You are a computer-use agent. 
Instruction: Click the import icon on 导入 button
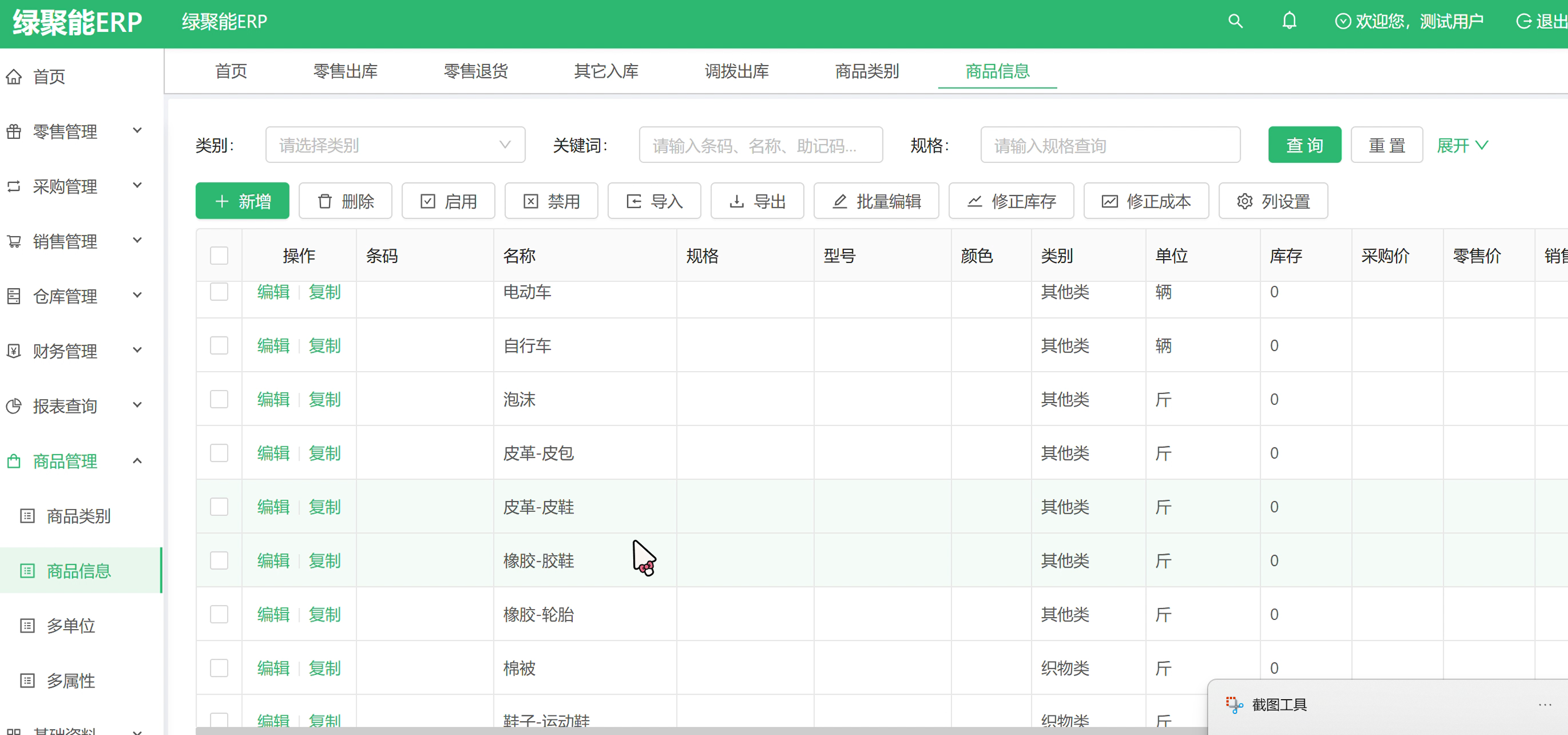tap(634, 202)
